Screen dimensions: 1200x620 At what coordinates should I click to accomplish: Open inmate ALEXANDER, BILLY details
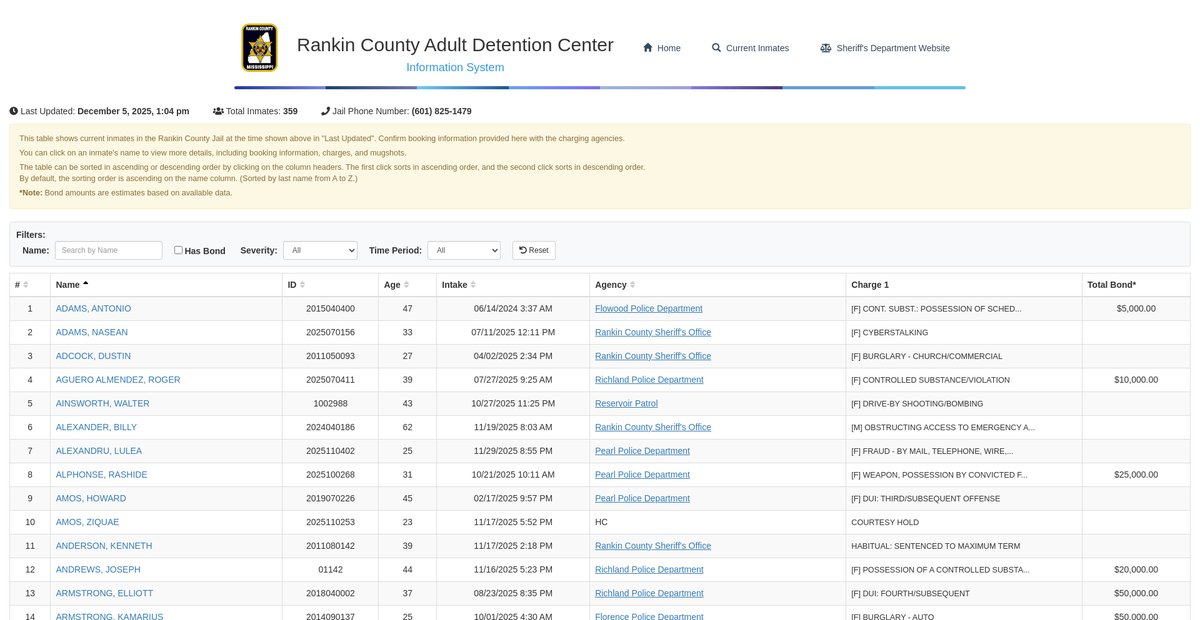[x=96, y=427]
